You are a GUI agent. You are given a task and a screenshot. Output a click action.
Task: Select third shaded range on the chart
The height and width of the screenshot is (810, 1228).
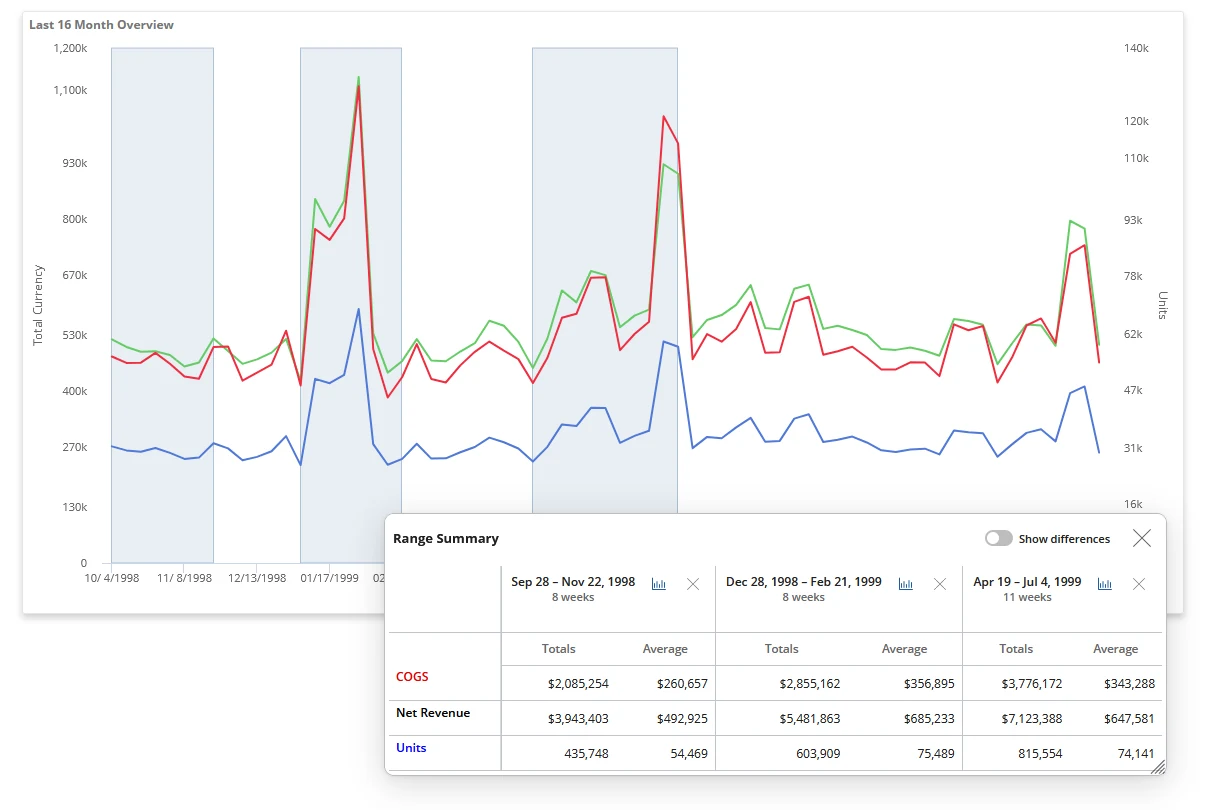pyautogui.click(x=605, y=280)
